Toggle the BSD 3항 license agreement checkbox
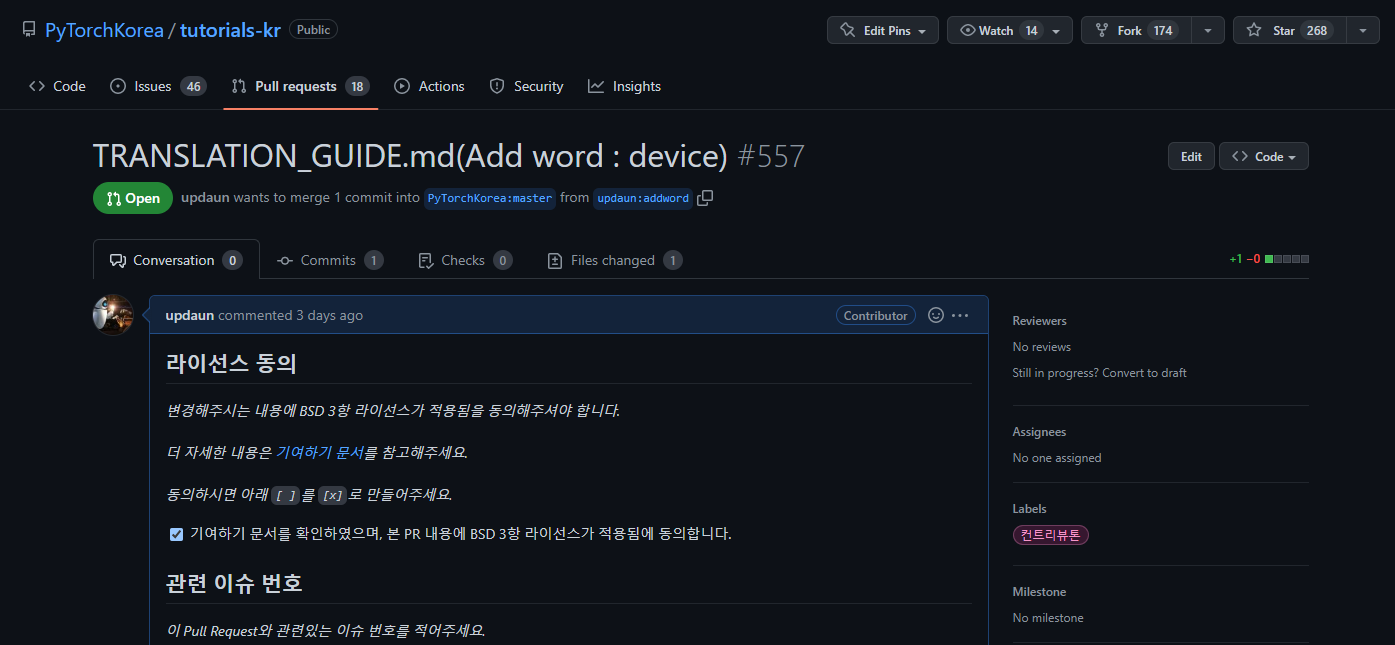 point(176,534)
